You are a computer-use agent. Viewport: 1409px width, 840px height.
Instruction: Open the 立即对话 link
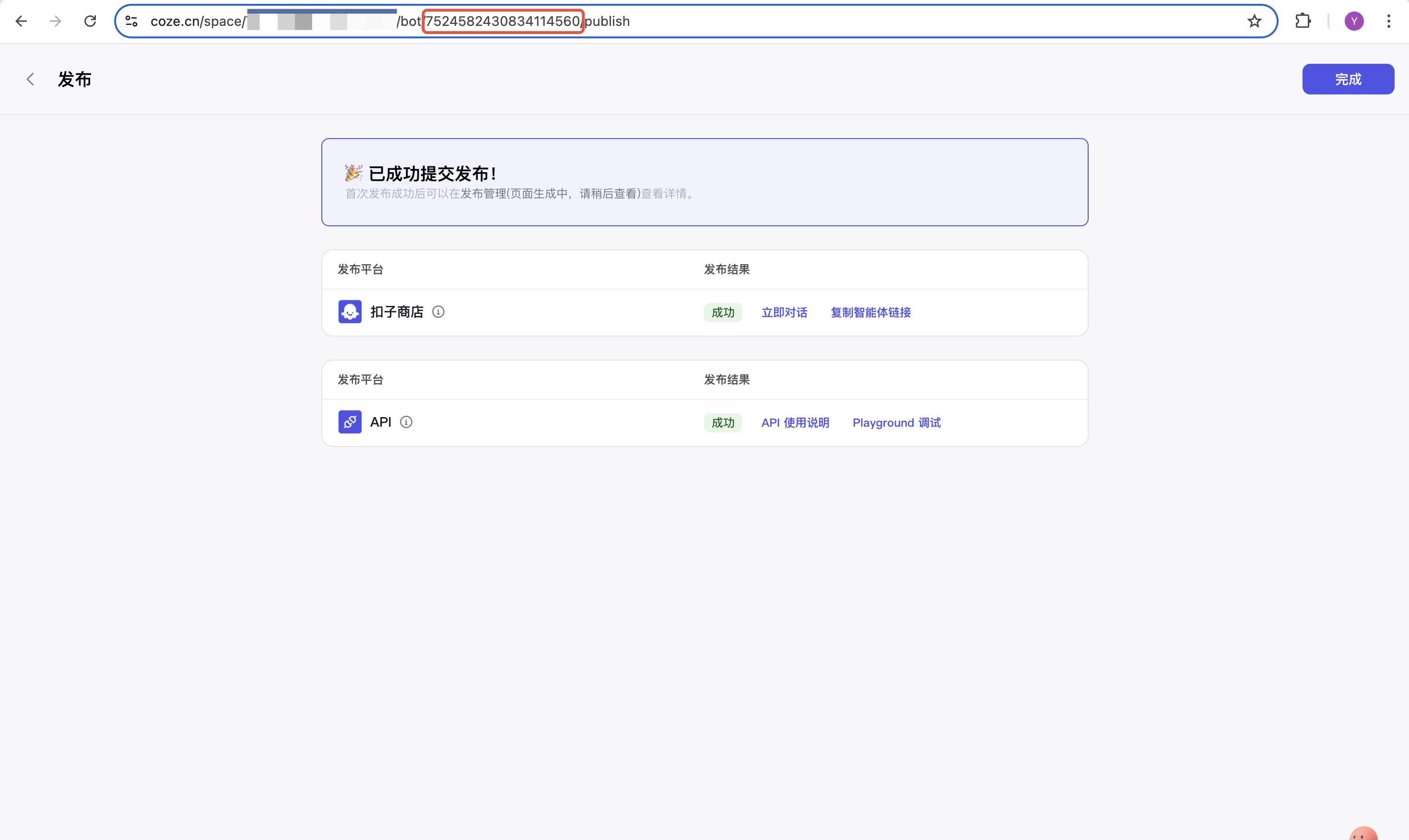[x=784, y=313]
